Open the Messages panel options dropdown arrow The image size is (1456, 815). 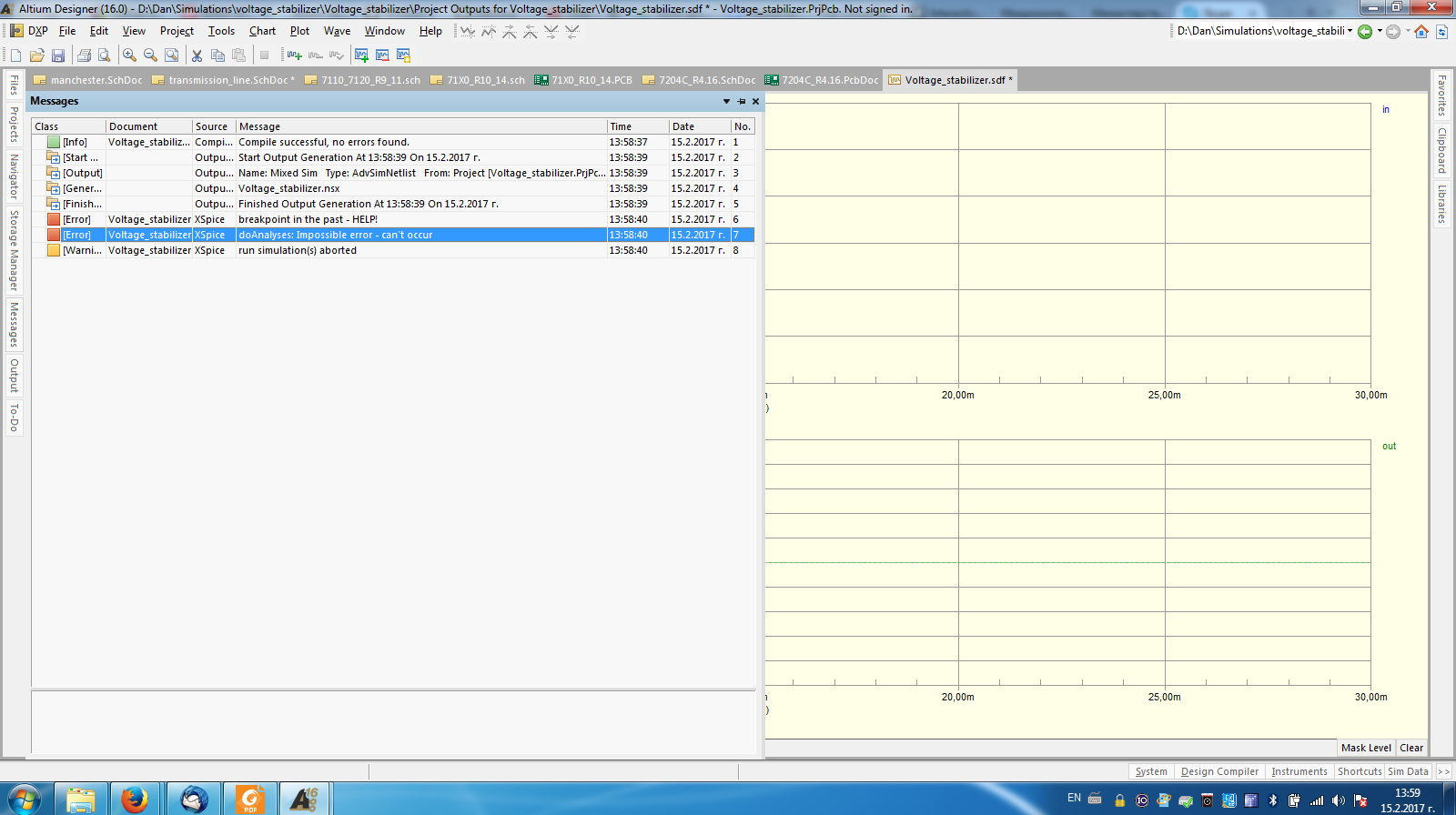click(726, 102)
